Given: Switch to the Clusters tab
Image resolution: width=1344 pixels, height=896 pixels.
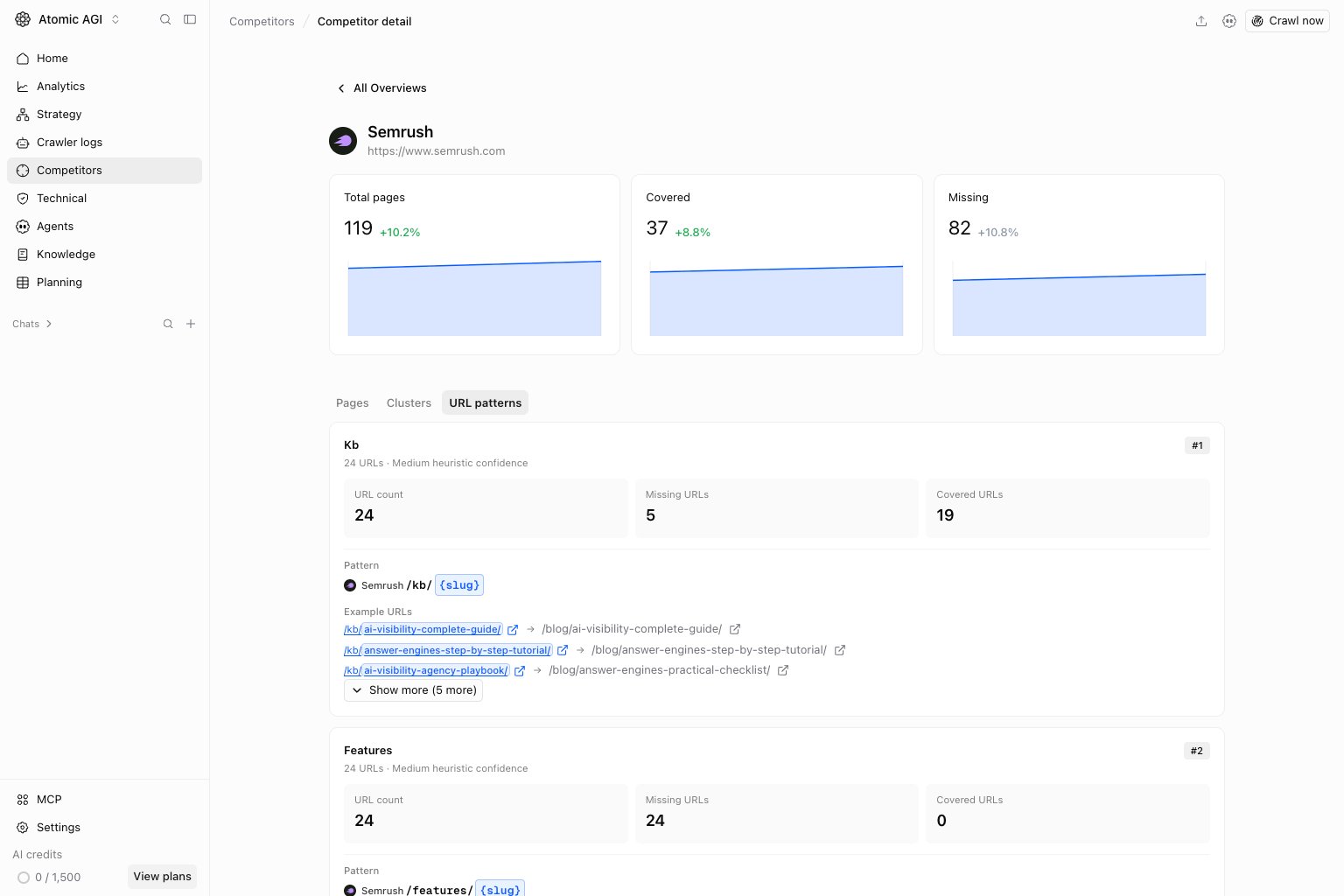Looking at the screenshot, I should point(409,403).
